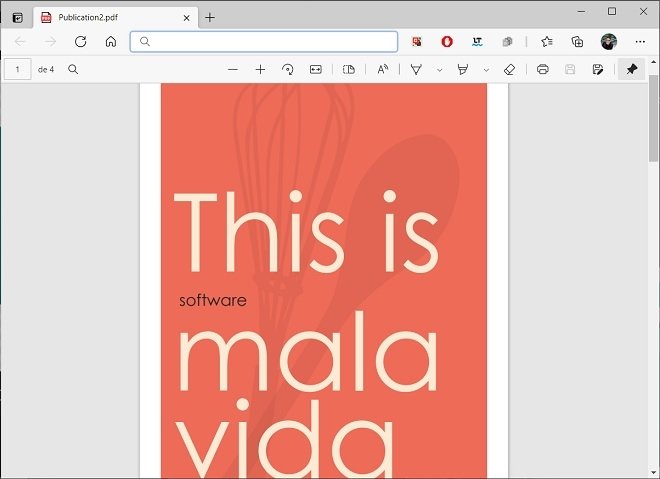Viewport: 660px width, 479px height.
Task: Click the word 'software' in PDF
Action: pyautogui.click(x=213, y=301)
